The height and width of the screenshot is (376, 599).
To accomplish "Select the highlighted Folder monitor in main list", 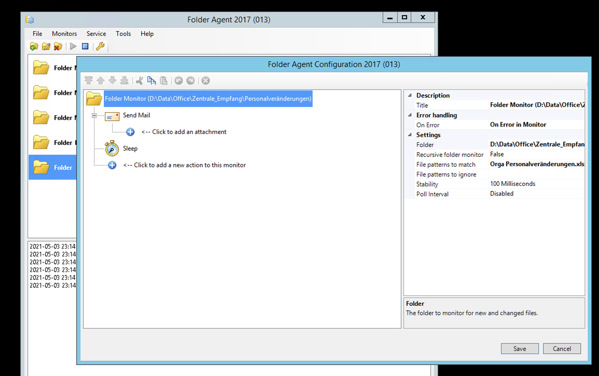I will click(53, 167).
